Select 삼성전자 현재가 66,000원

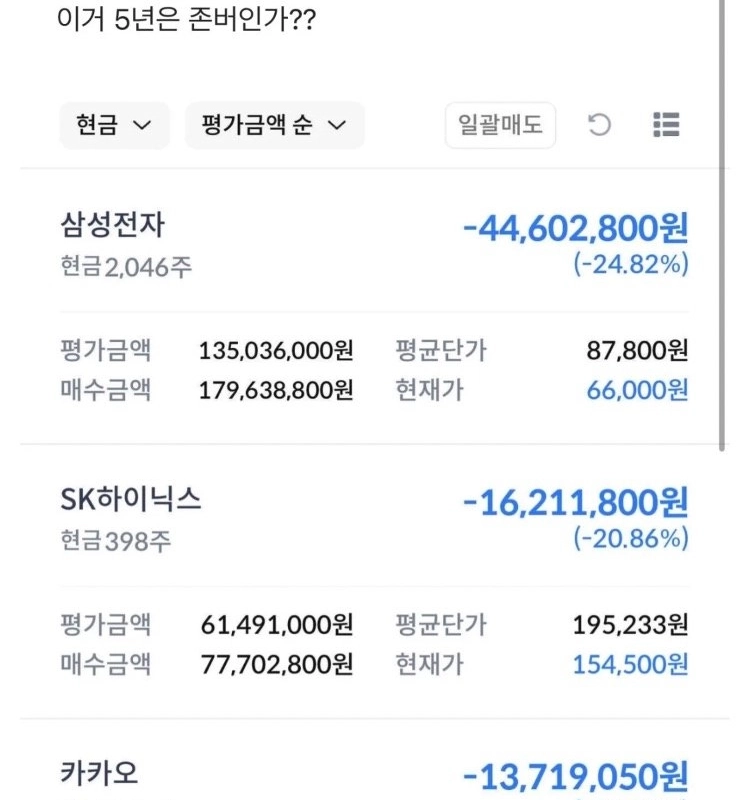point(637,390)
